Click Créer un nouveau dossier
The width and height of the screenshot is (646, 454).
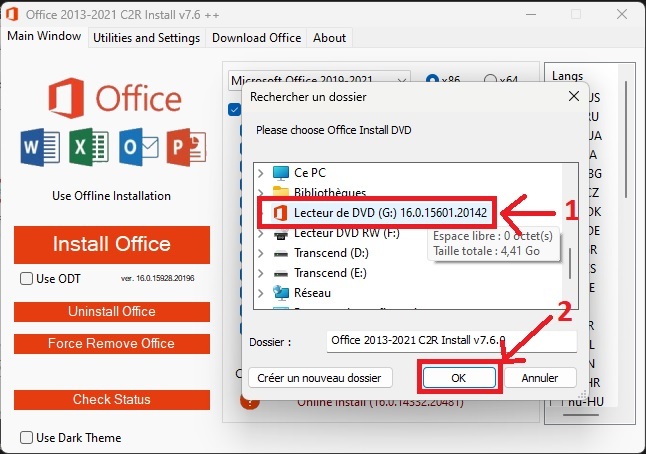click(320, 378)
